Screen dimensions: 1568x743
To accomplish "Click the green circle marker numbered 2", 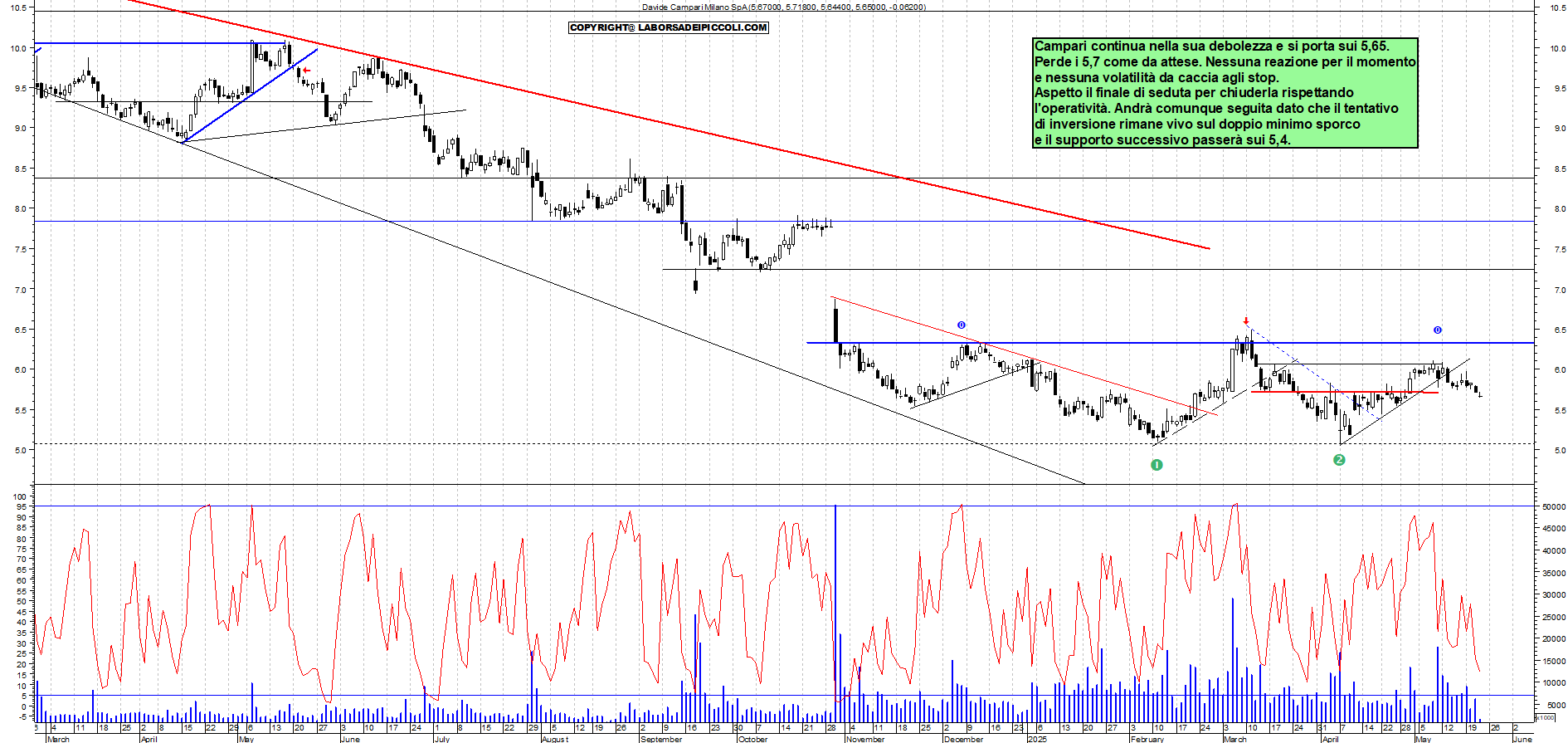I will point(1338,460).
